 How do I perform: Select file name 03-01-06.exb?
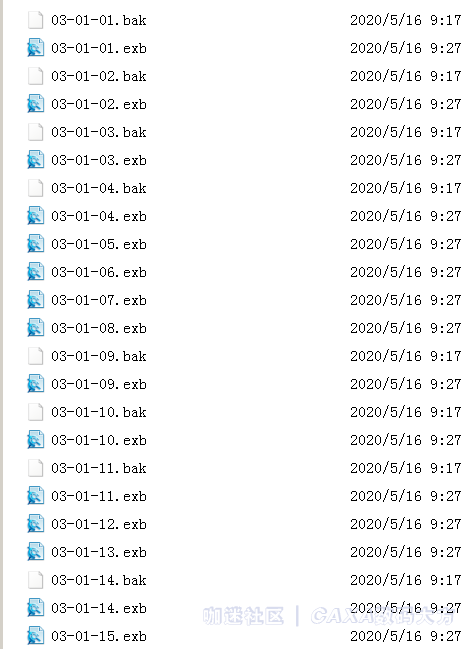coord(99,272)
